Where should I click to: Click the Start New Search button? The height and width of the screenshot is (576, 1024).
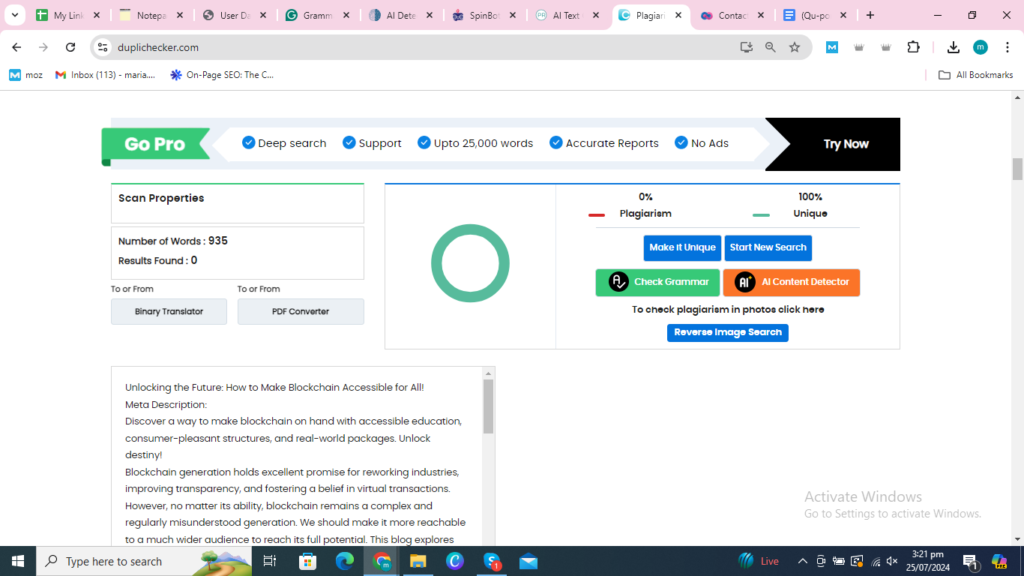pos(767,248)
